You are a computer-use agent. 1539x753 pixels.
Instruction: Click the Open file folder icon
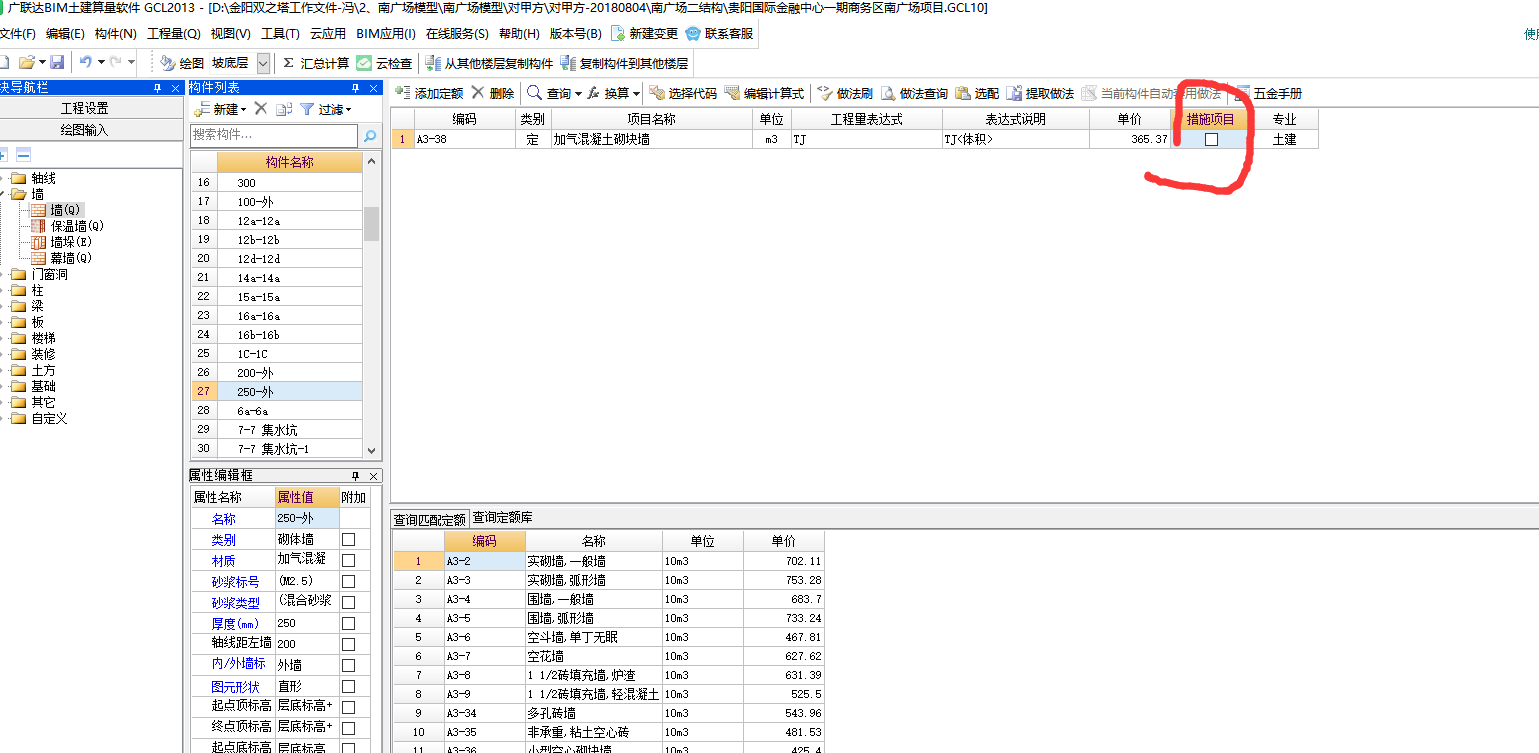click(26, 63)
